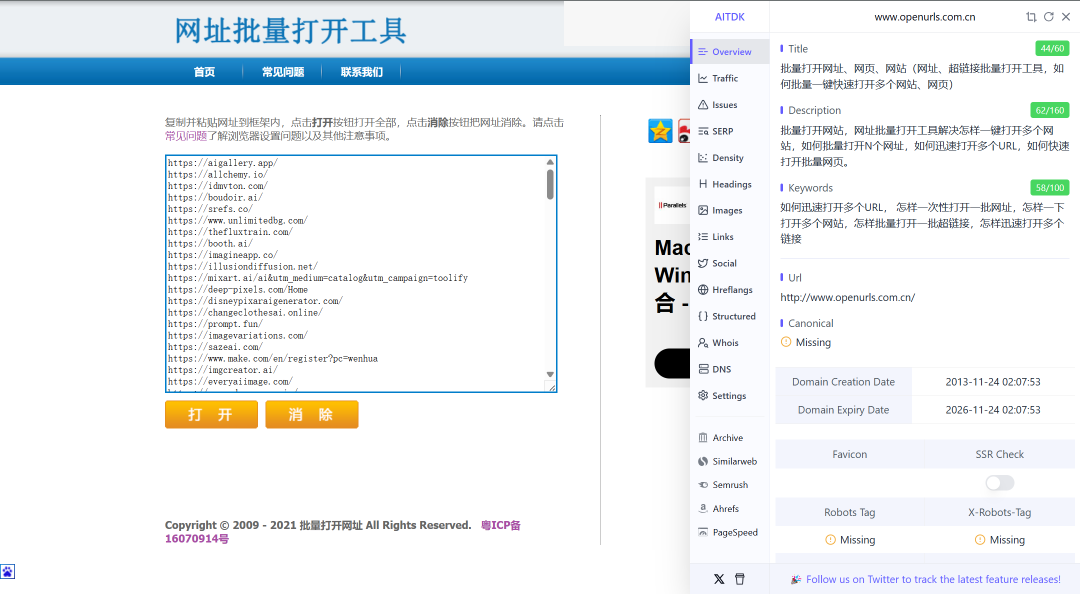
Task: Click the Domain Expiry Date value 2026-11-24
Action: coord(993,410)
